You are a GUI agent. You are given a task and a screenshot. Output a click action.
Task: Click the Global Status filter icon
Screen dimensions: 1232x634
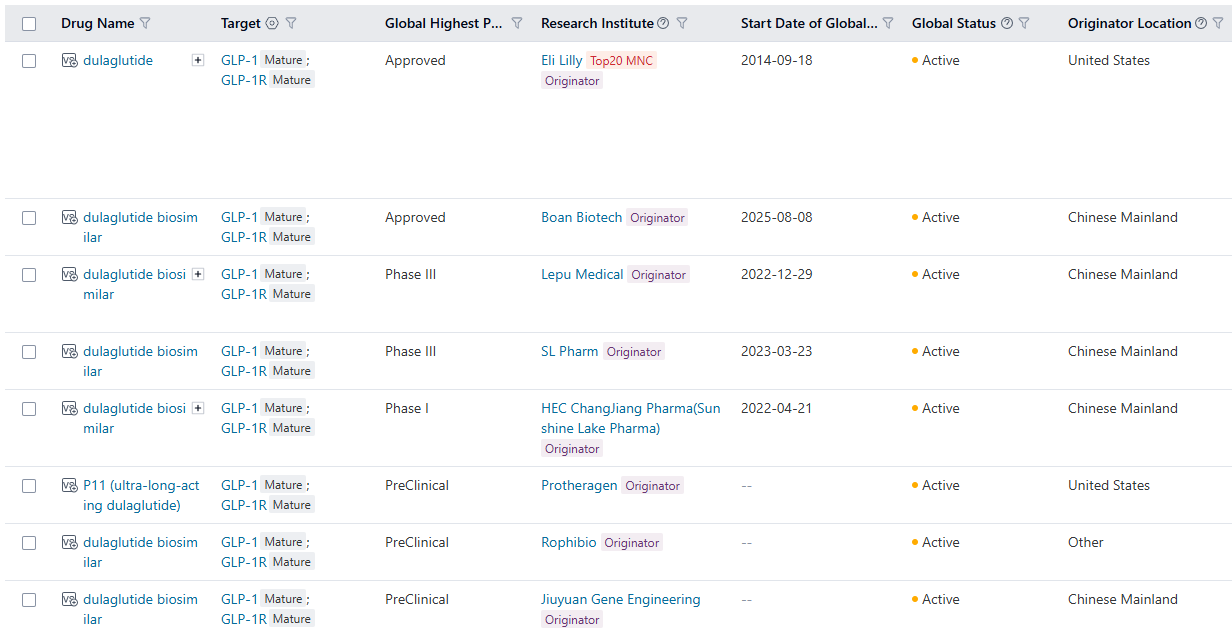tap(1024, 23)
